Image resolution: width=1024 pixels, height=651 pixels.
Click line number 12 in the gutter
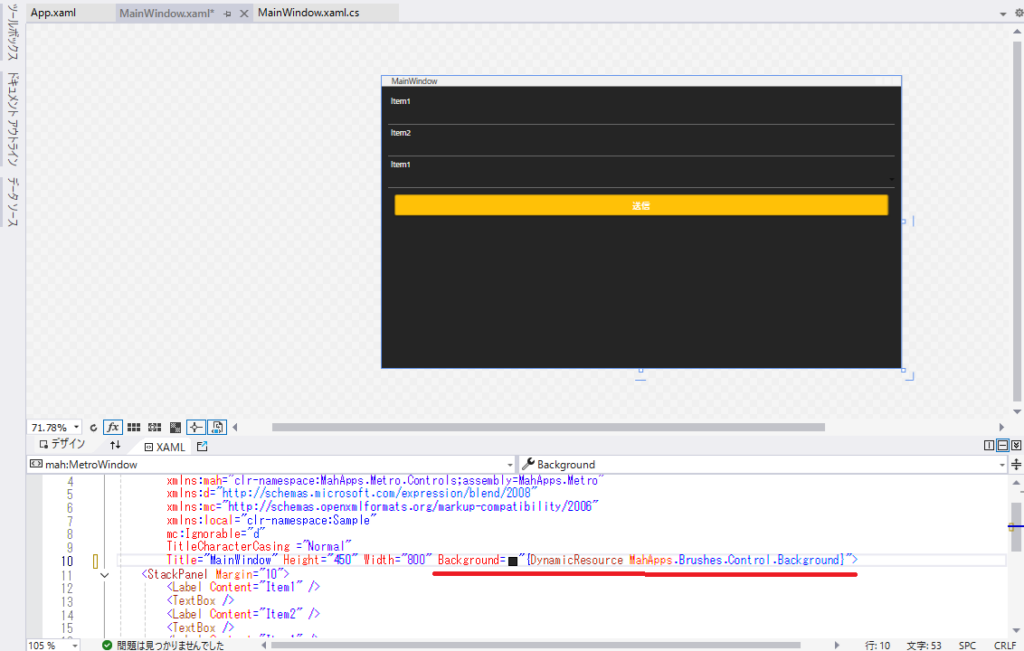(67, 588)
